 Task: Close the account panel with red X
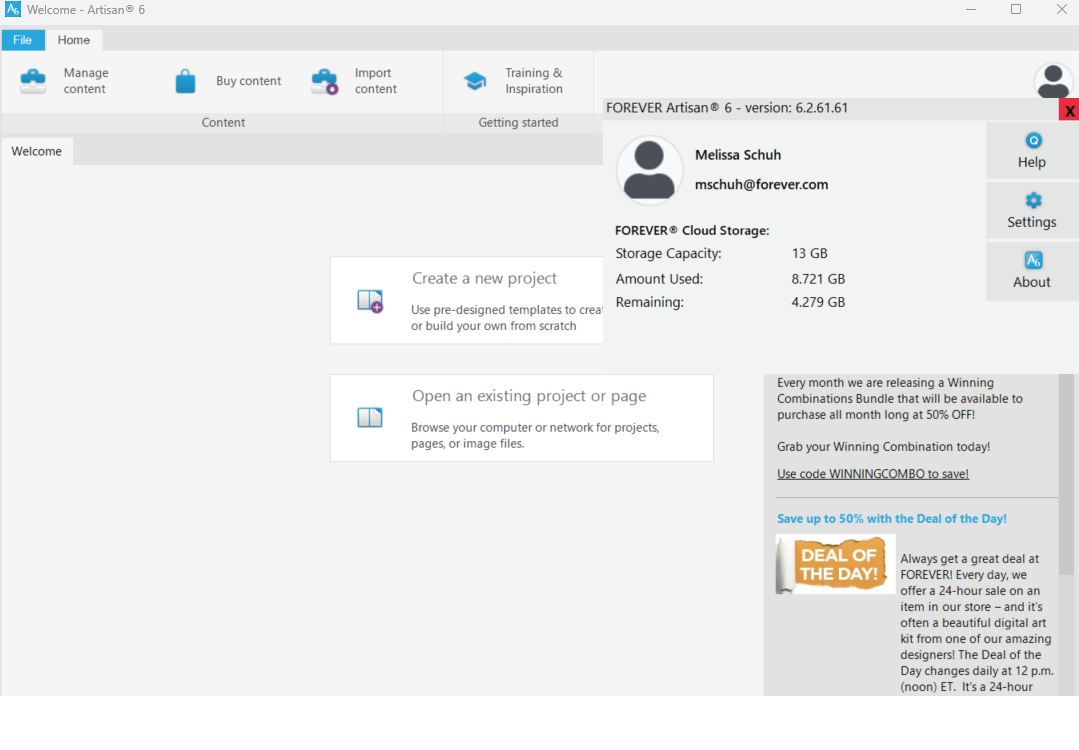pyautogui.click(x=1069, y=110)
